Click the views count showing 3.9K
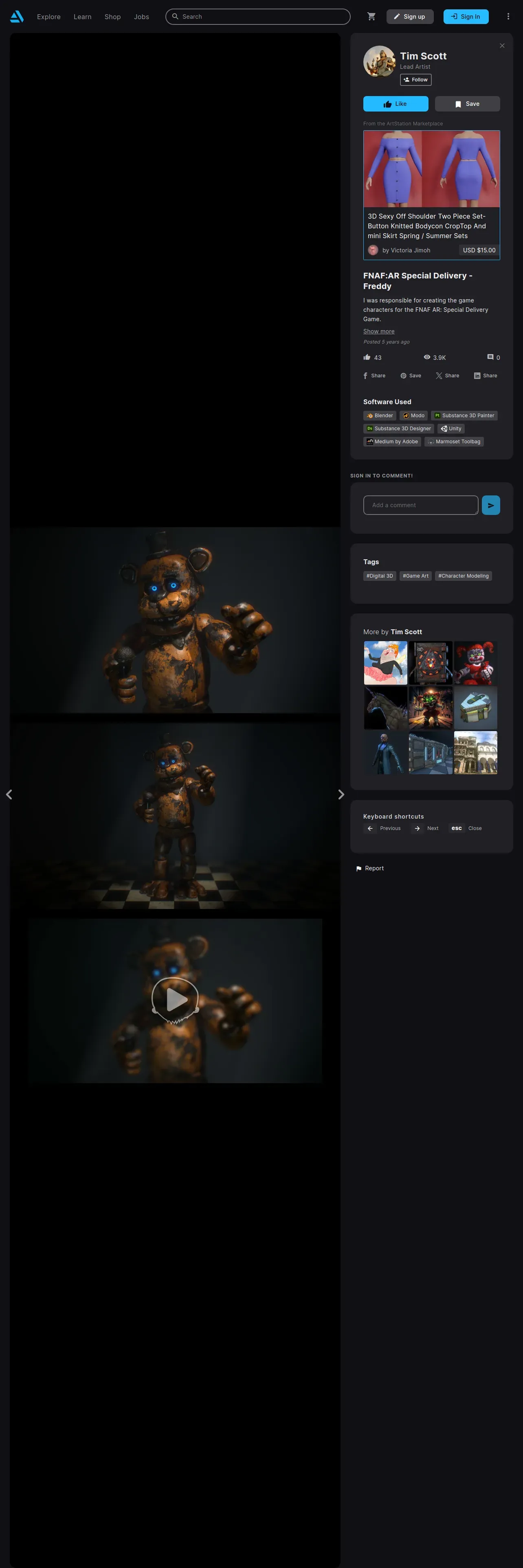The height and width of the screenshot is (1568, 523). point(435,357)
